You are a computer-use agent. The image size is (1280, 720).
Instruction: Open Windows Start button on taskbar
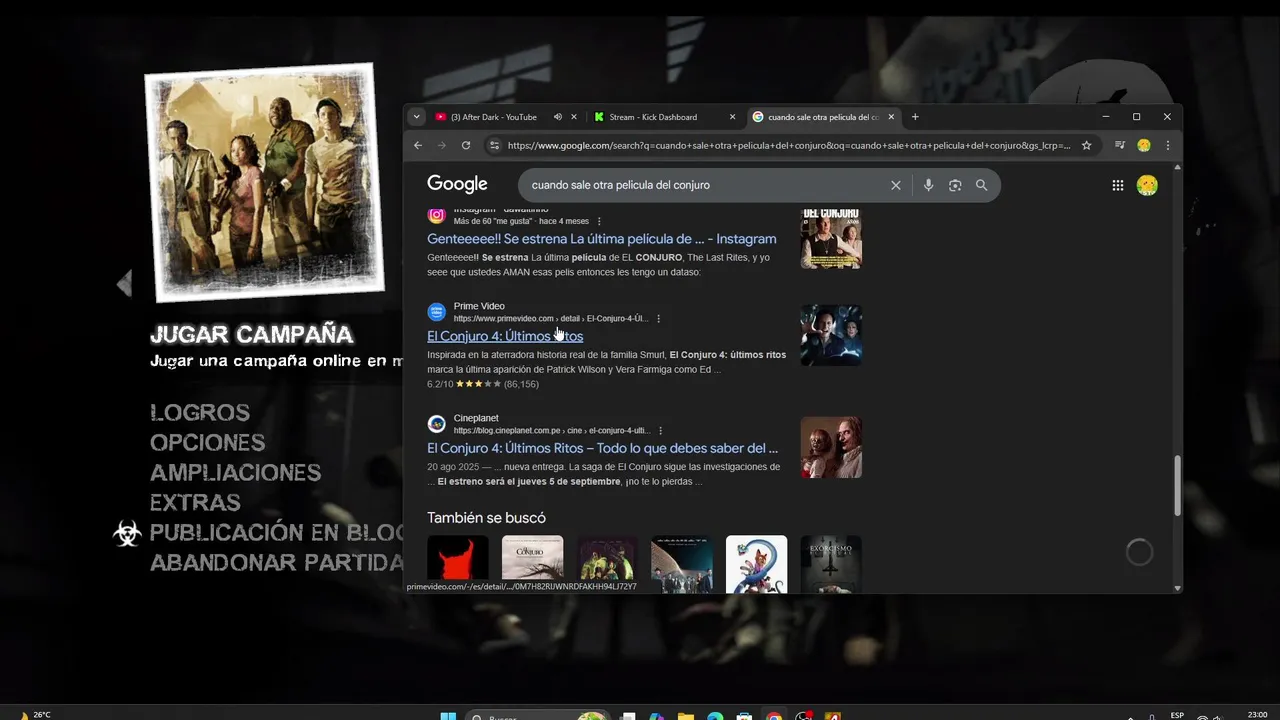(x=448, y=716)
